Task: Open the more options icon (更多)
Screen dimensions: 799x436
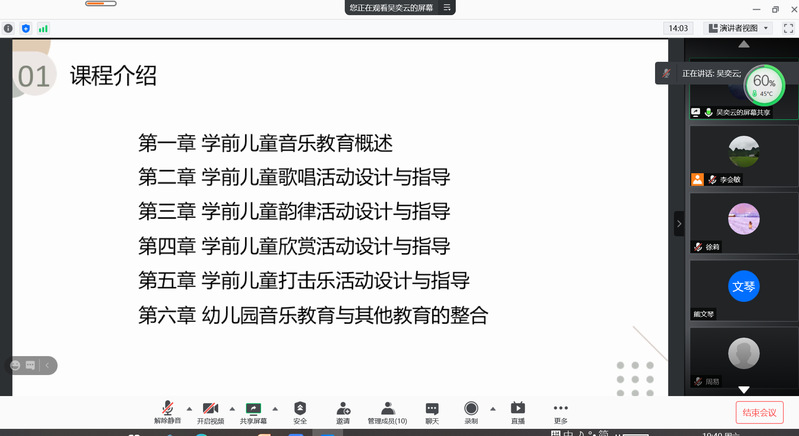Action: tap(560, 409)
